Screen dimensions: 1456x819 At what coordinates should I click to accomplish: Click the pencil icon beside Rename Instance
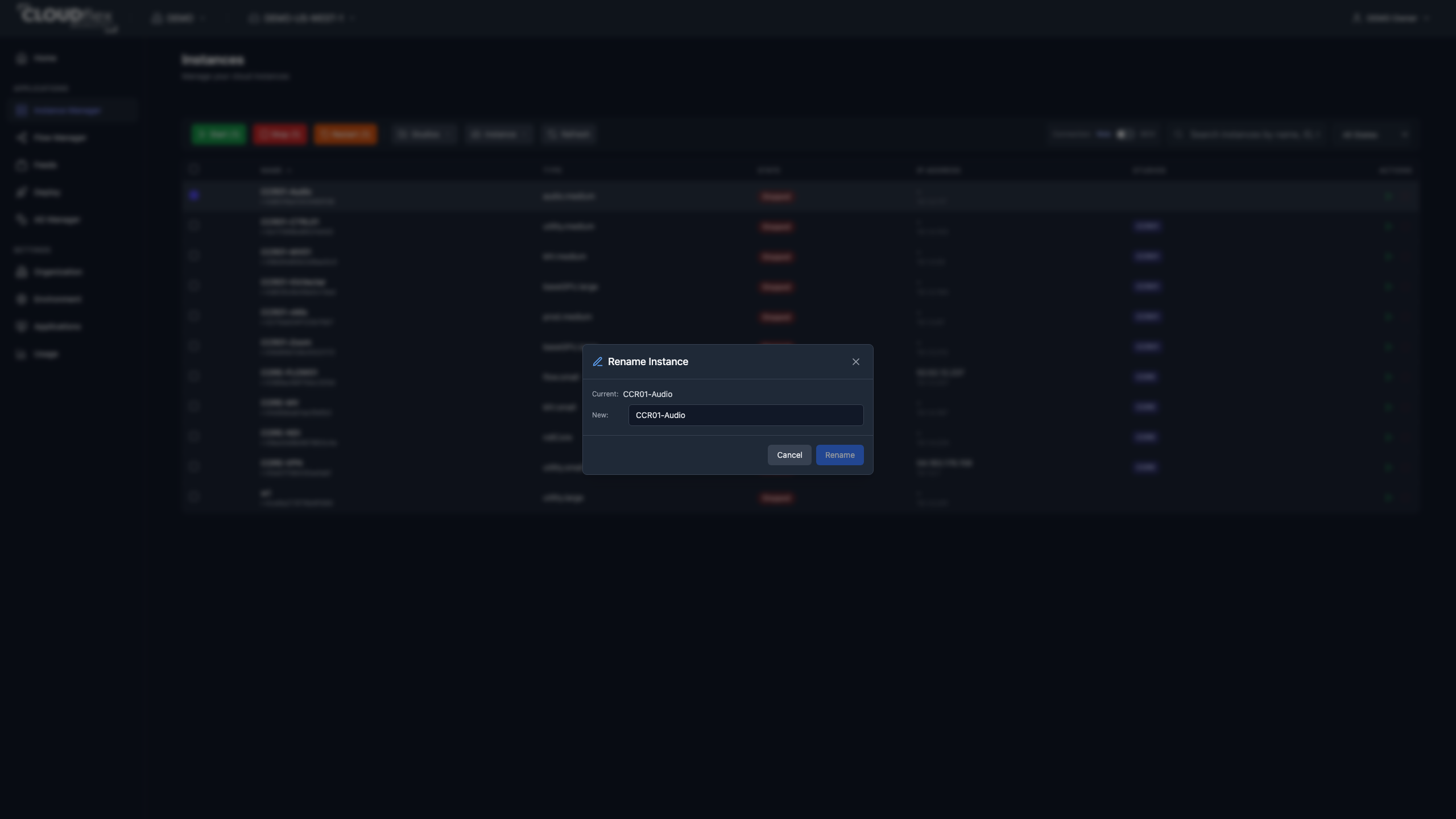598,362
